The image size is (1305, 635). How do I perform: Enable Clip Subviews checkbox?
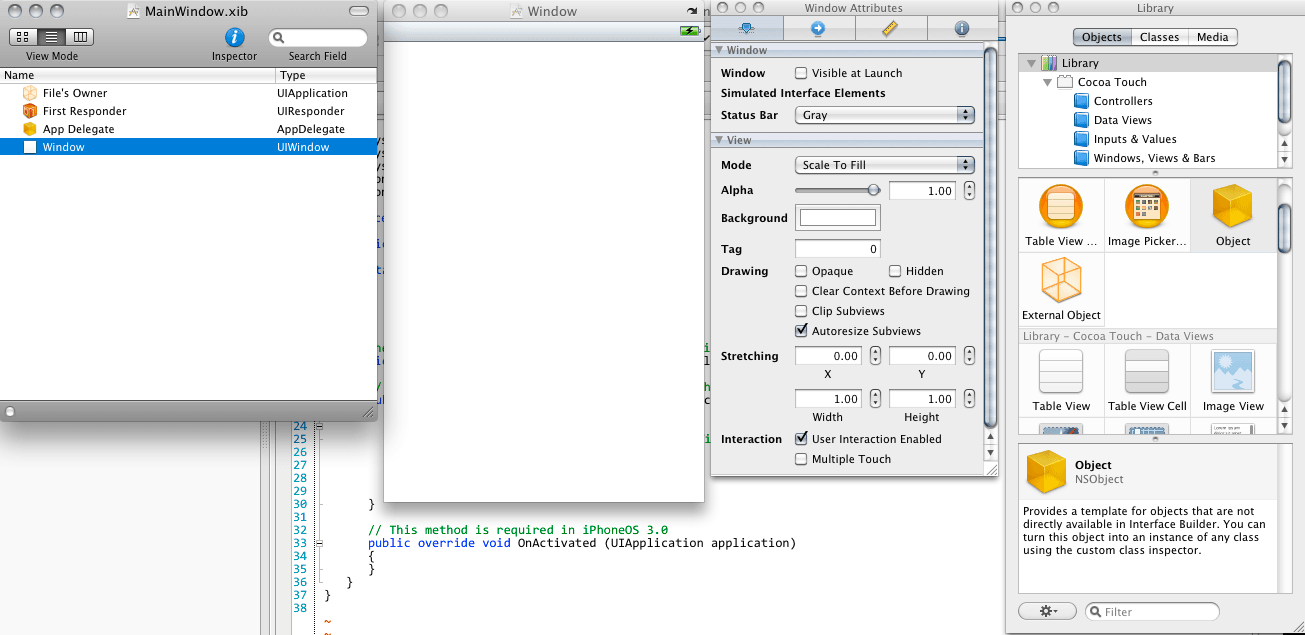point(801,311)
